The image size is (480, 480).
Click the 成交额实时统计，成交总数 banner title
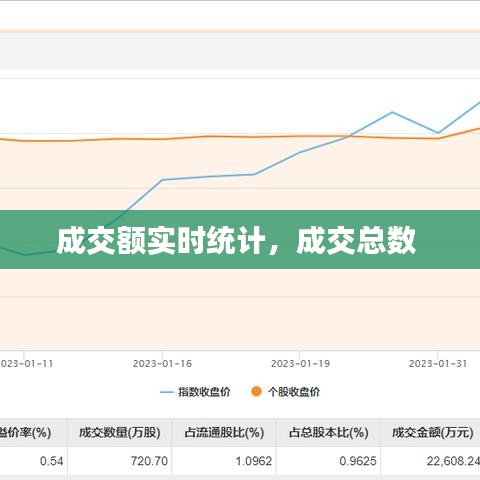[236, 240]
